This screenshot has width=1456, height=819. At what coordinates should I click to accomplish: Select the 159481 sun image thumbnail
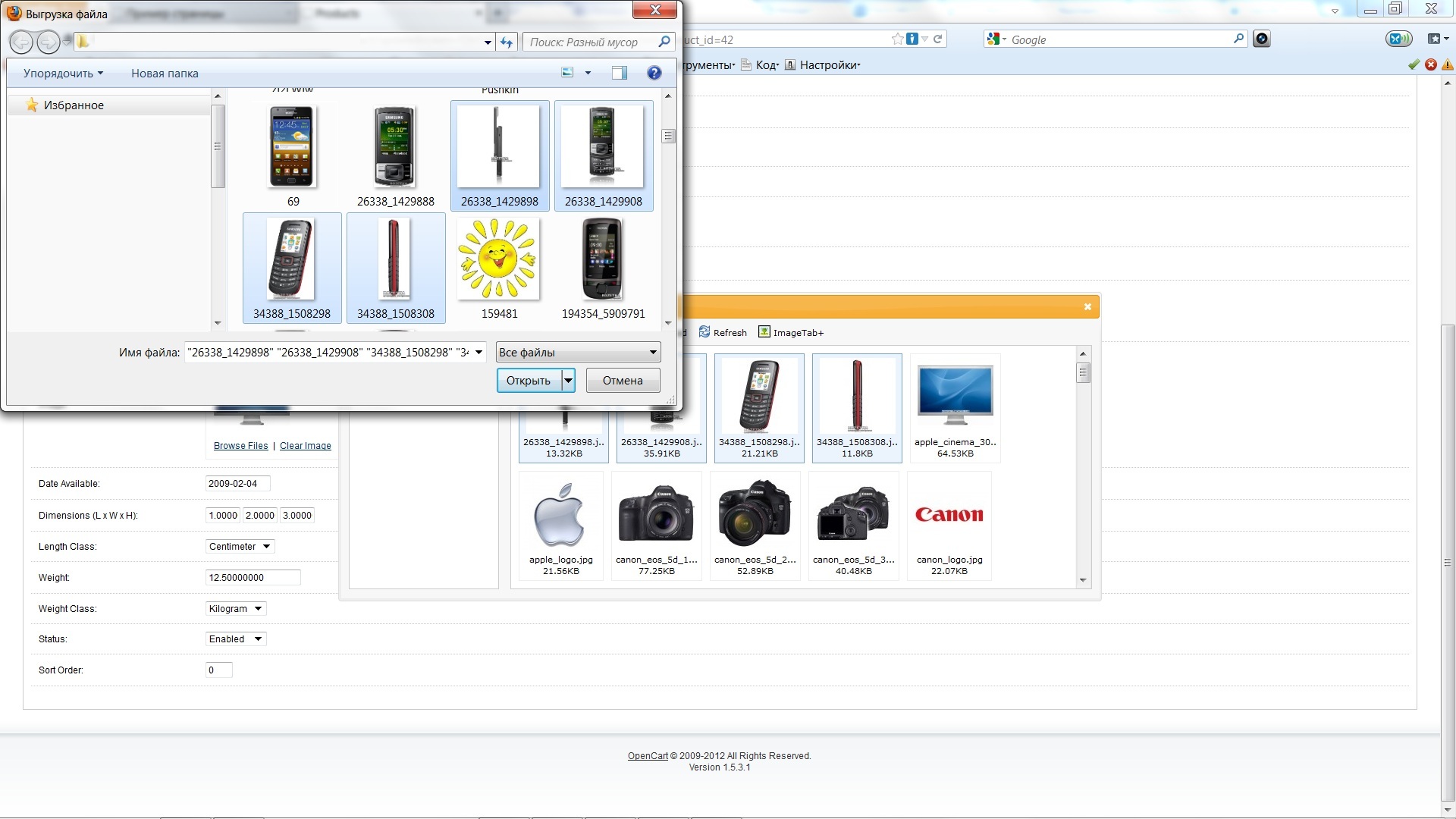[x=498, y=259]
